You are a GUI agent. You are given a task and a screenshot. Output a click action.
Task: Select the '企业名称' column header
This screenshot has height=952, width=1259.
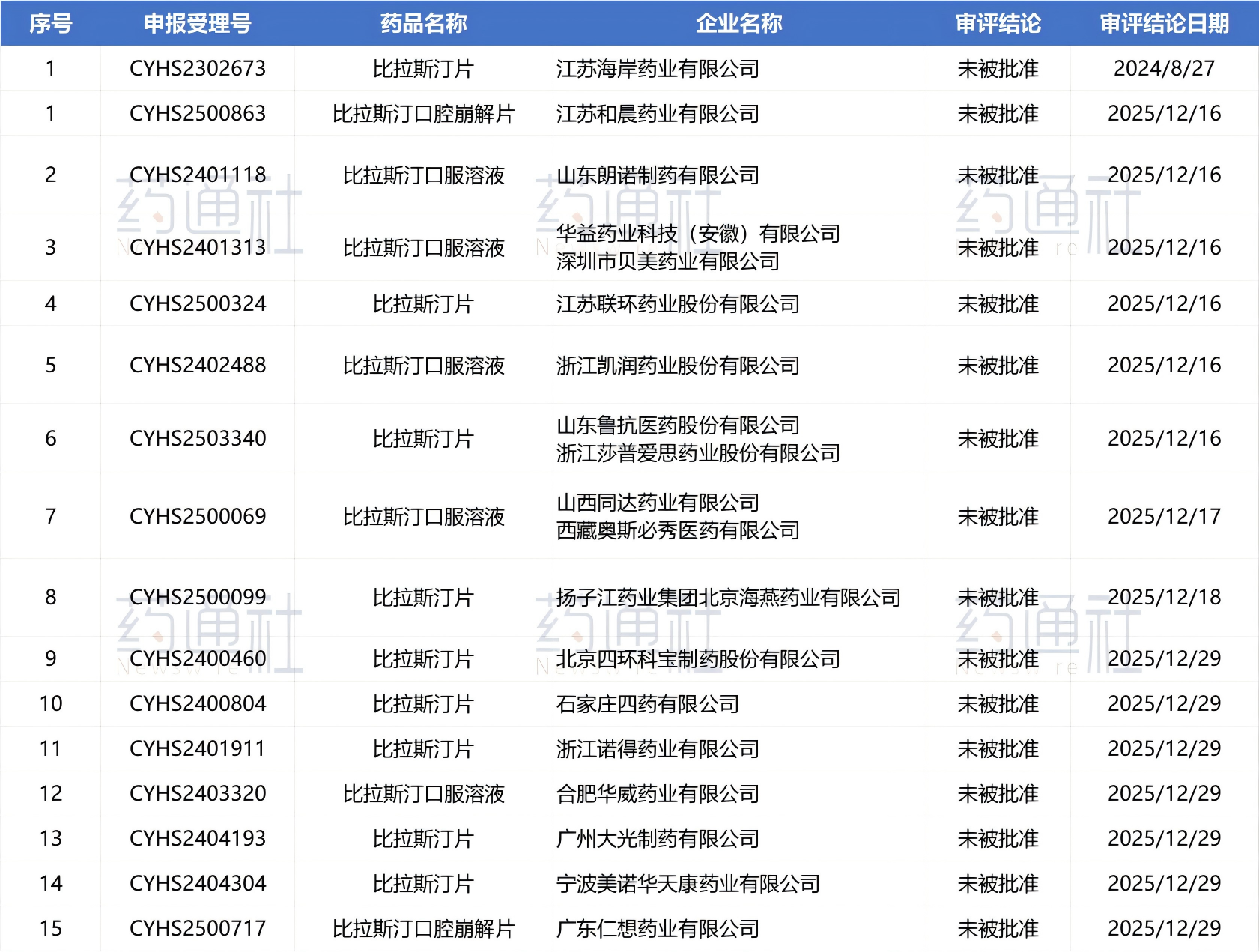pyautogui.click(x=739, y=24)
